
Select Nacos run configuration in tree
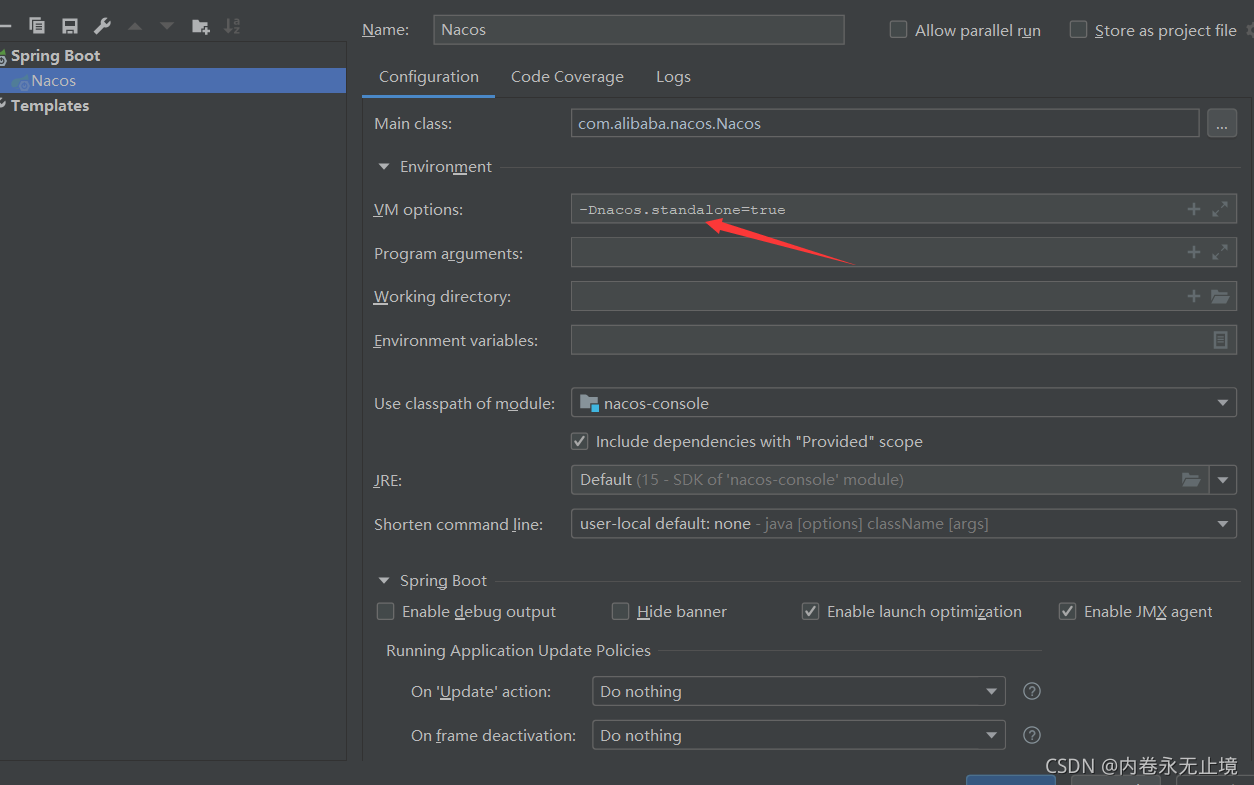[x=173, y=81]
